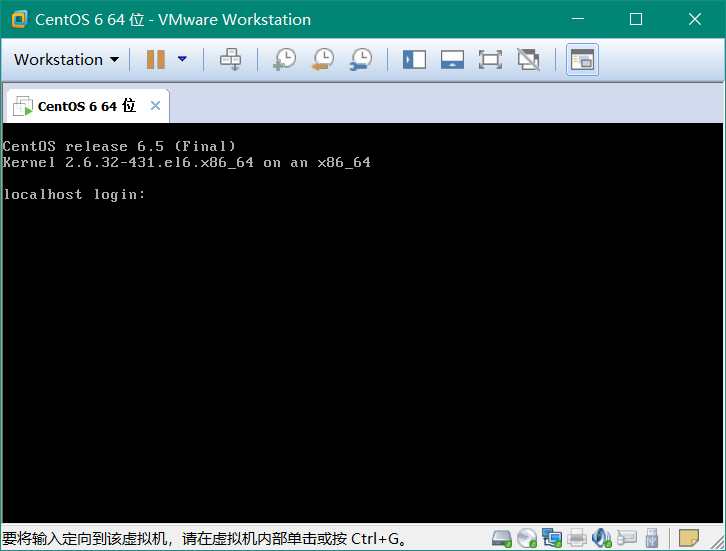Click the Kernel 2.6.32-431 version line
Screen dimensions: 726x551
187,163
